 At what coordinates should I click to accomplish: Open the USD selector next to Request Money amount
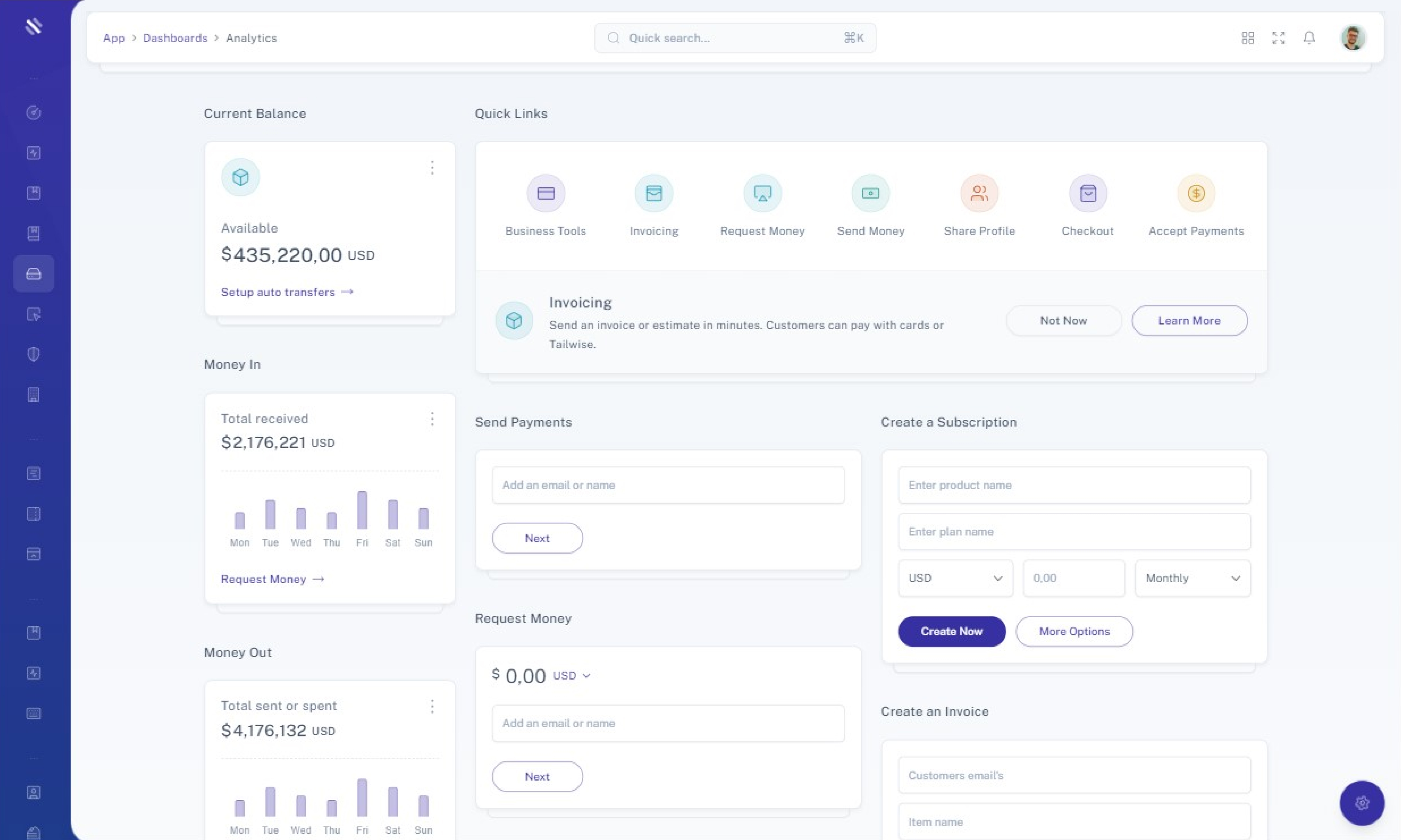click(x=571, y=675)
